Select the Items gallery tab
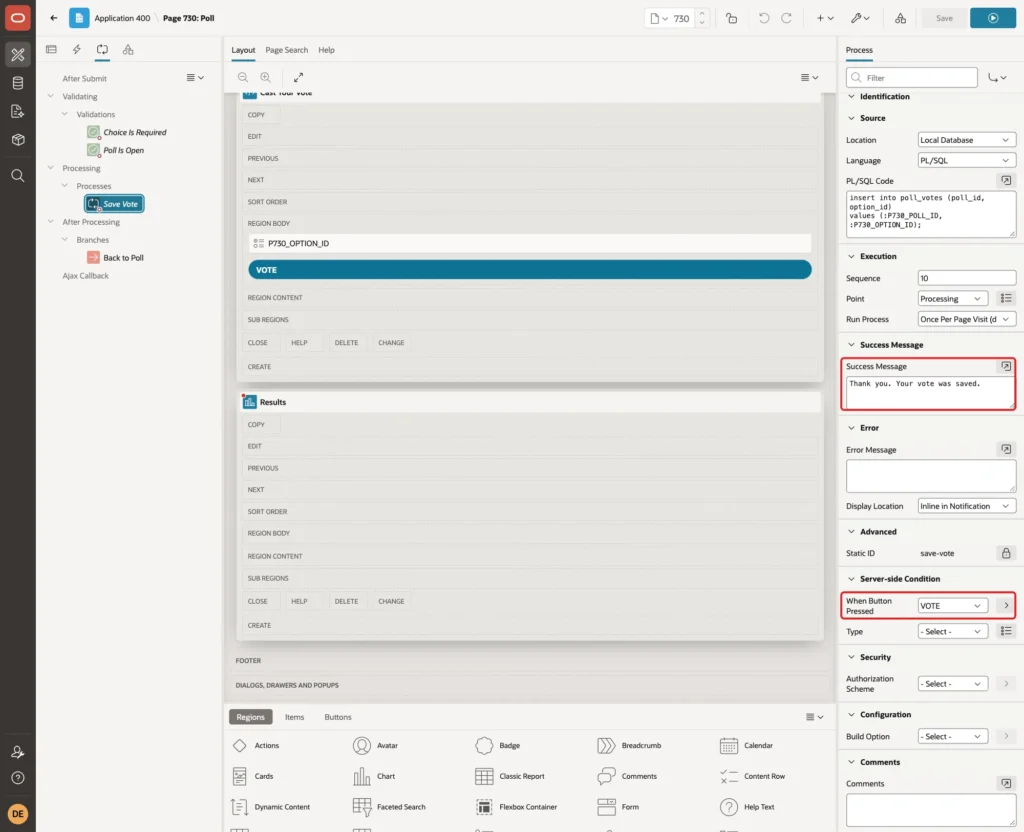The width and height of the screenshot is (1024, 832). tap(295, 717)
